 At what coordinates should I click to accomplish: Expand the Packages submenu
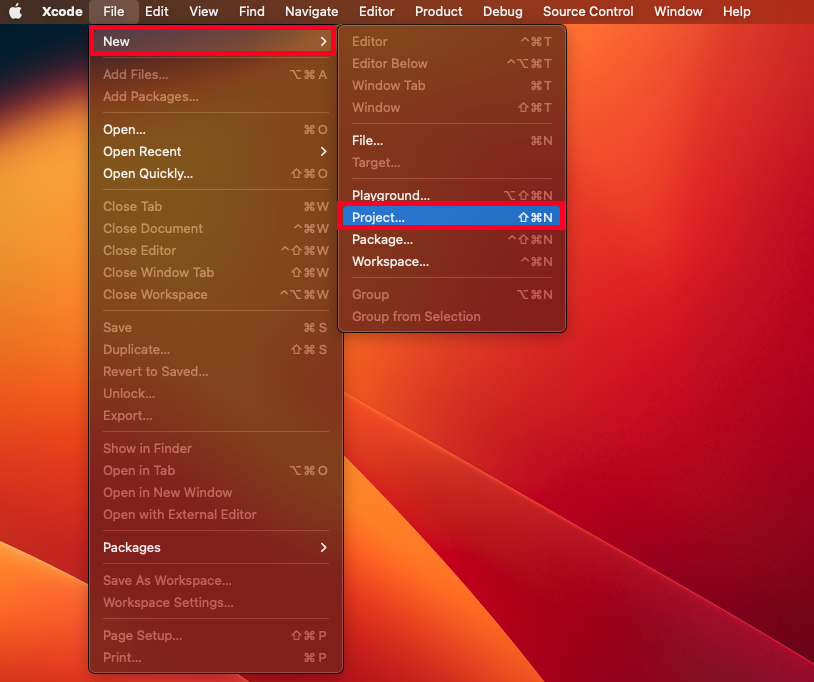[x=215, y=548]
